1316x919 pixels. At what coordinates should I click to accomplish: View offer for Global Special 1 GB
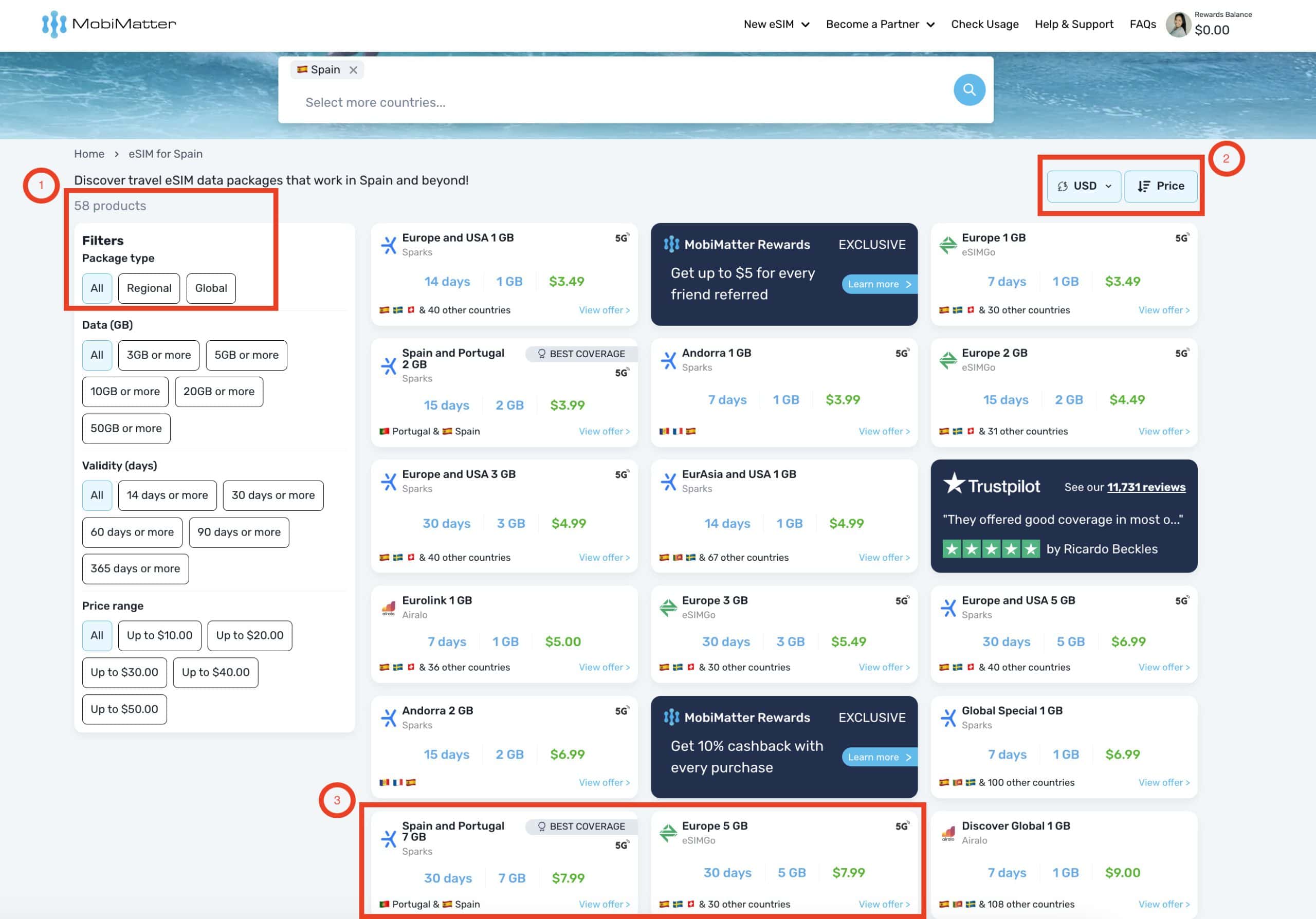pyautogui.click(x=1163, y=783)
